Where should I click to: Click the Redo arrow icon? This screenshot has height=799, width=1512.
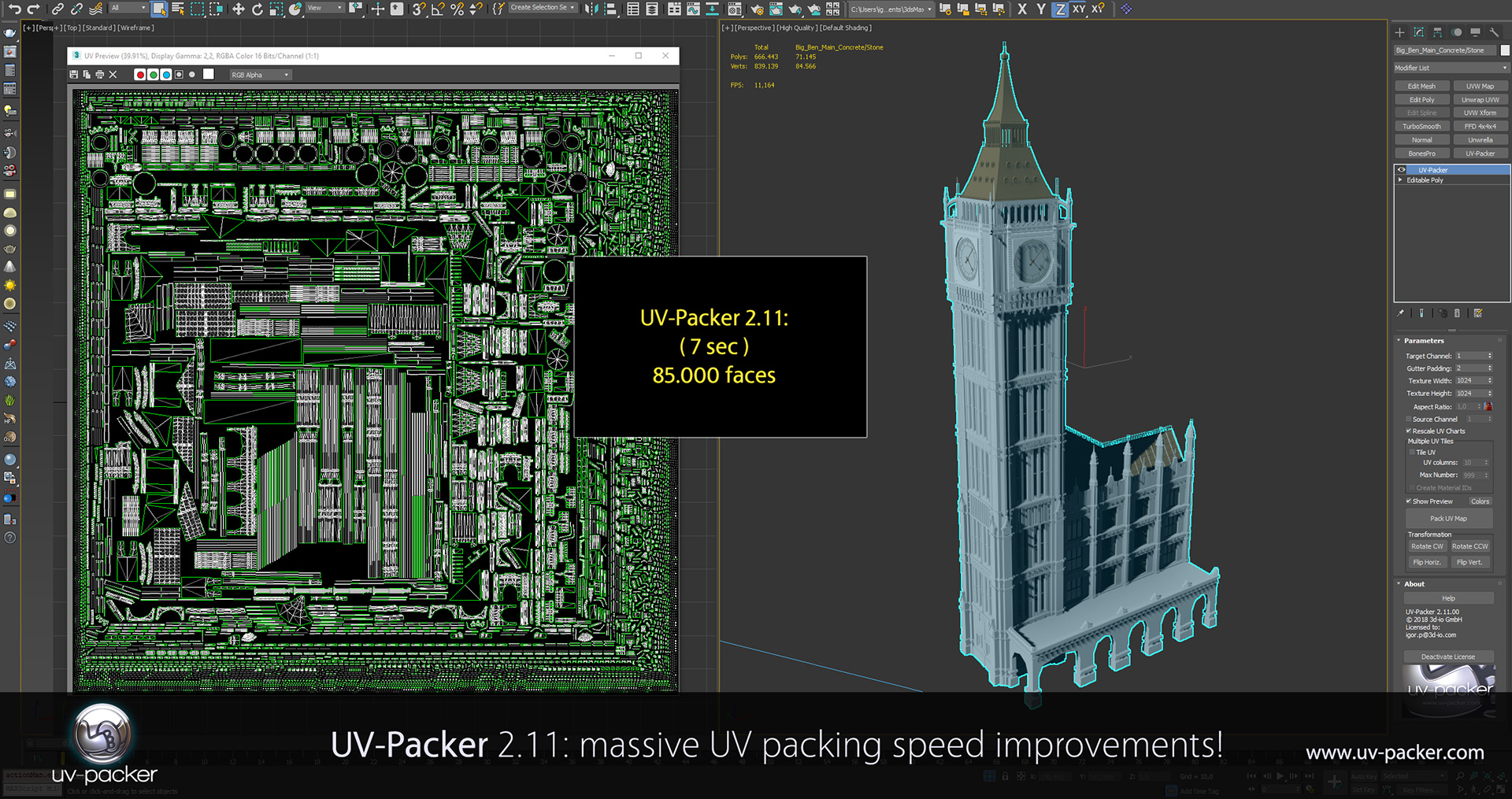tap(33, 9)
